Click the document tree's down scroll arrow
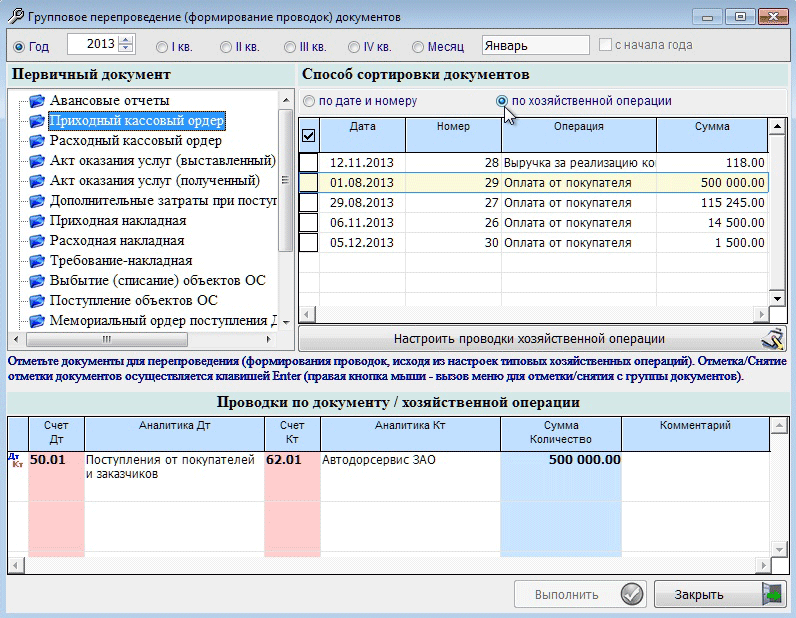 (286, 322)
